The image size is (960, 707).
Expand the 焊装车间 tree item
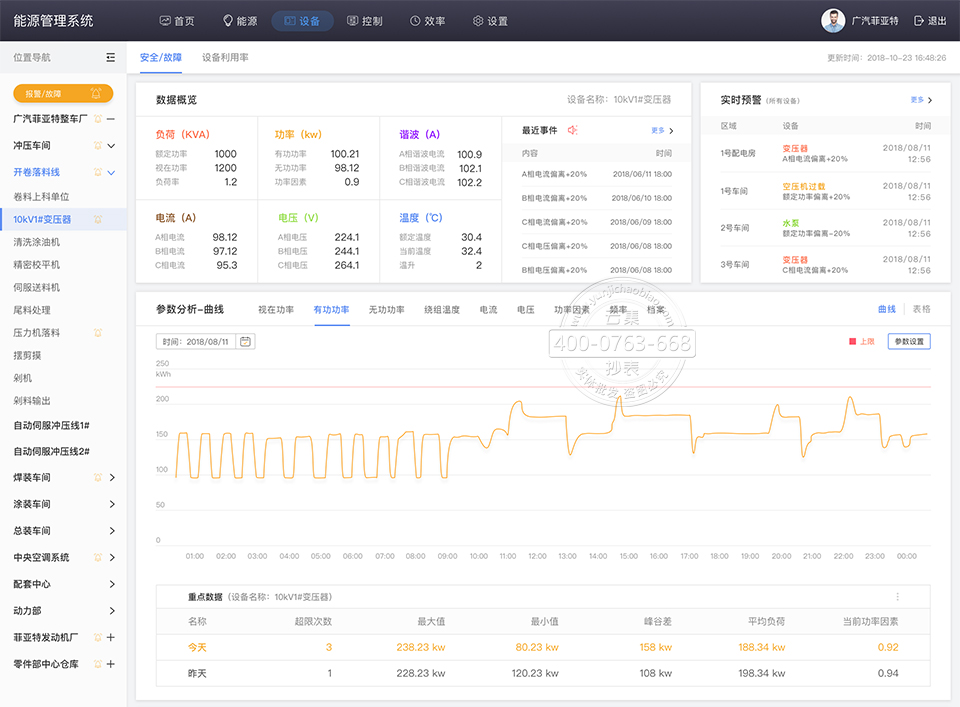click(111, 478)
